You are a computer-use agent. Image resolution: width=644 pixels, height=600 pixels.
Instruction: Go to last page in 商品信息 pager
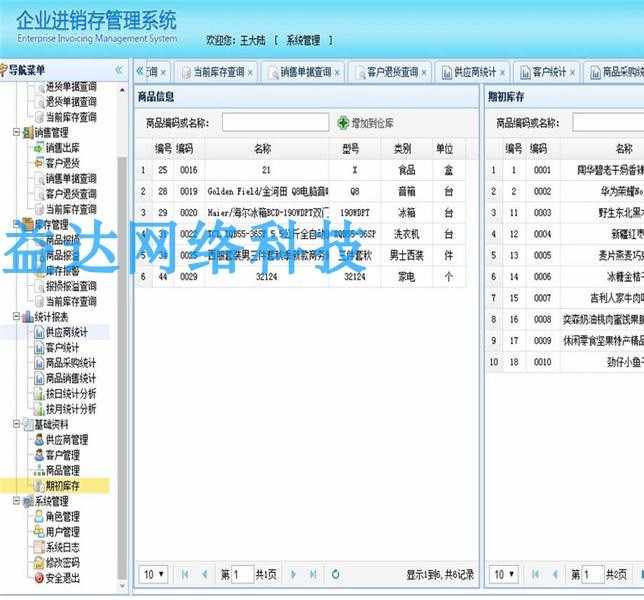coord(313,574)
